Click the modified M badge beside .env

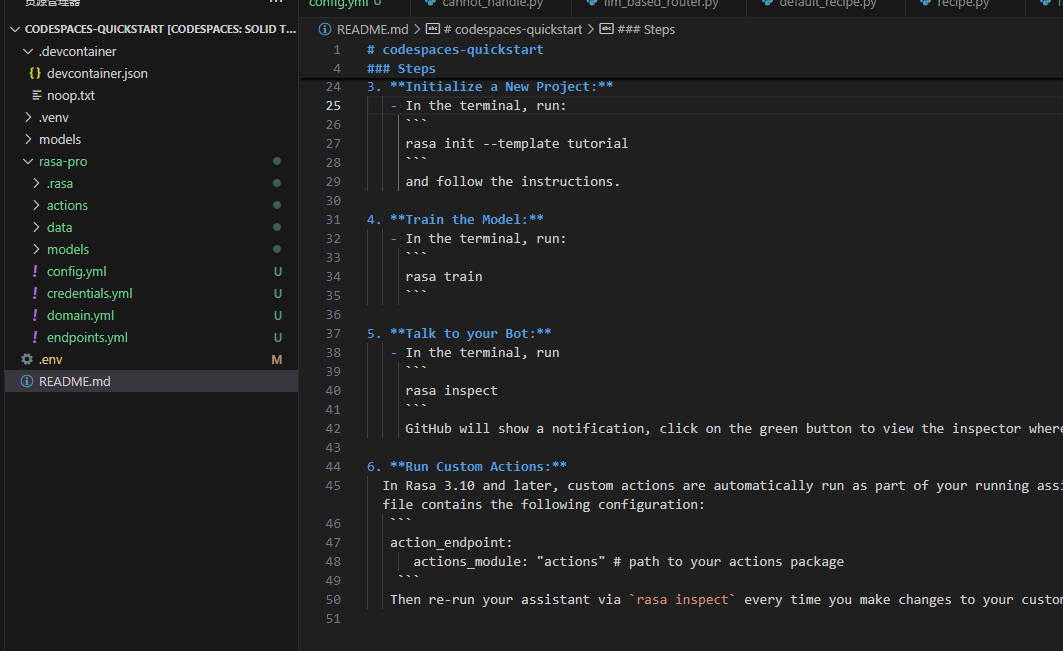(277, 359)
